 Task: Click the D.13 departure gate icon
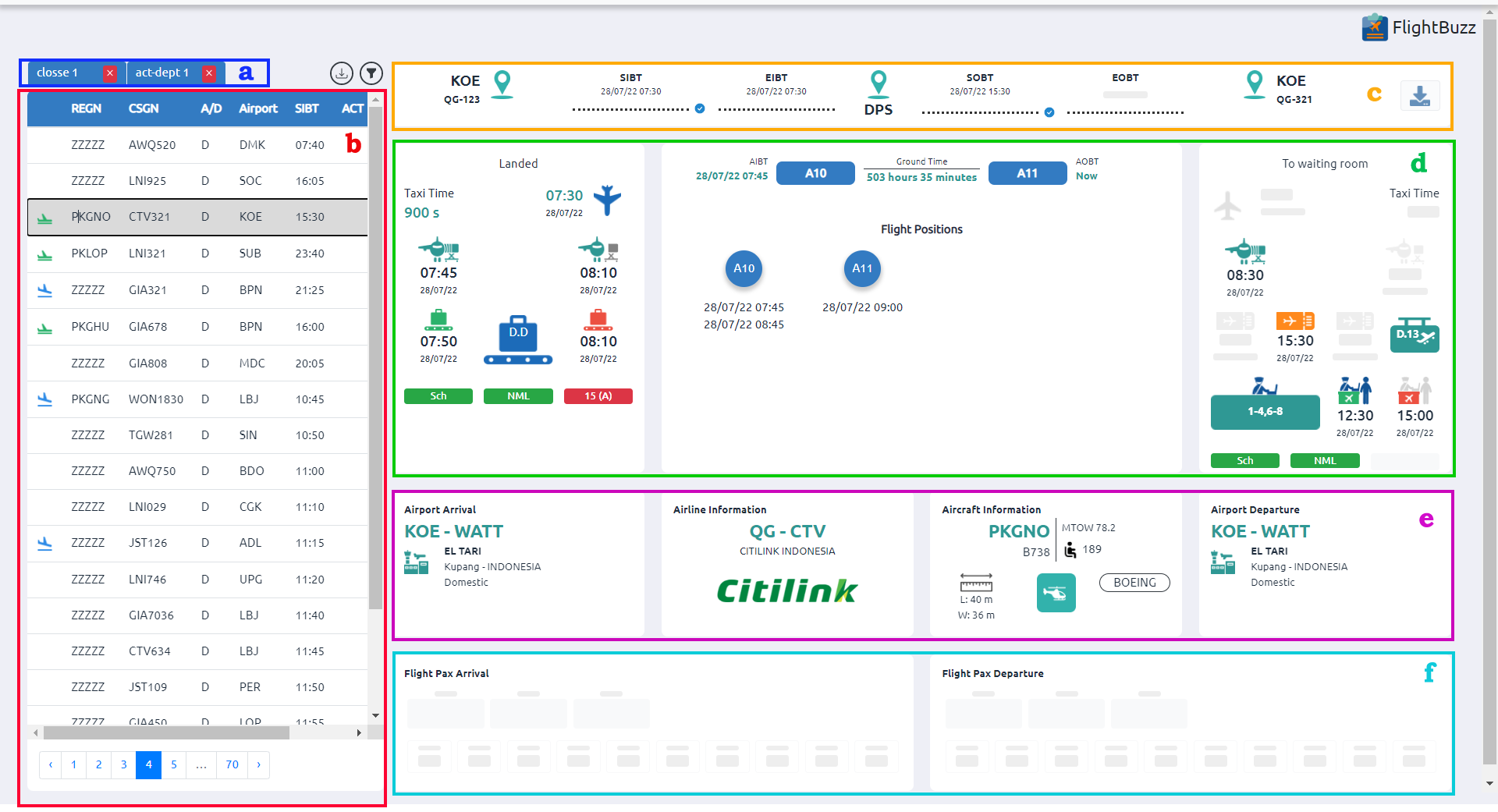click(1414, 336)
